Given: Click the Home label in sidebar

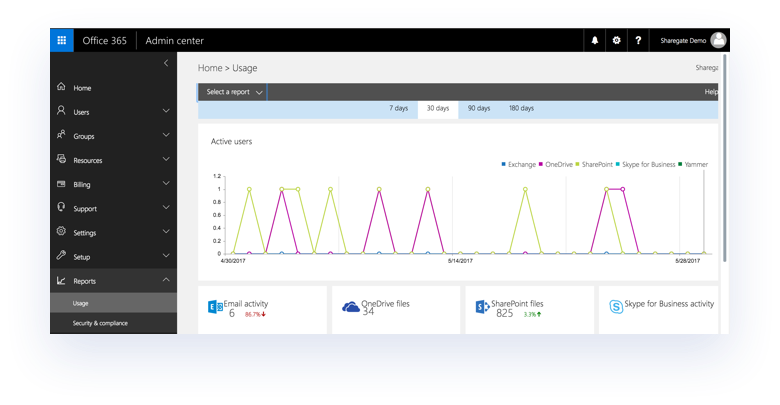Looking at the screenshot, I should pos(82,88).
